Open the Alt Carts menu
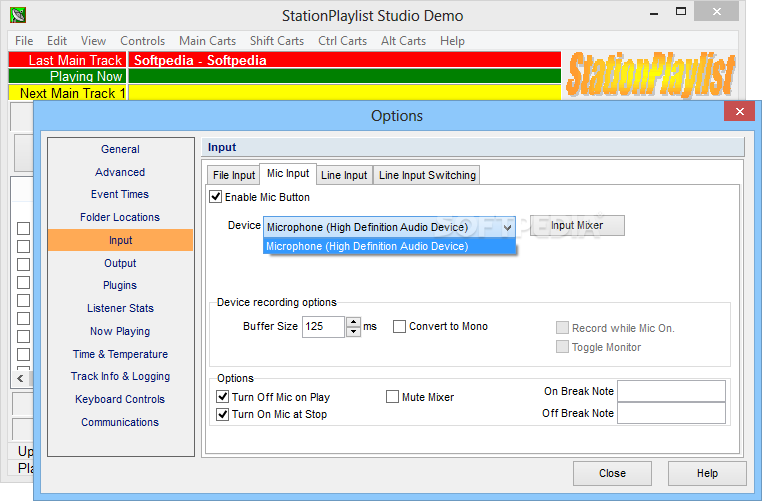 pos(403,41)
